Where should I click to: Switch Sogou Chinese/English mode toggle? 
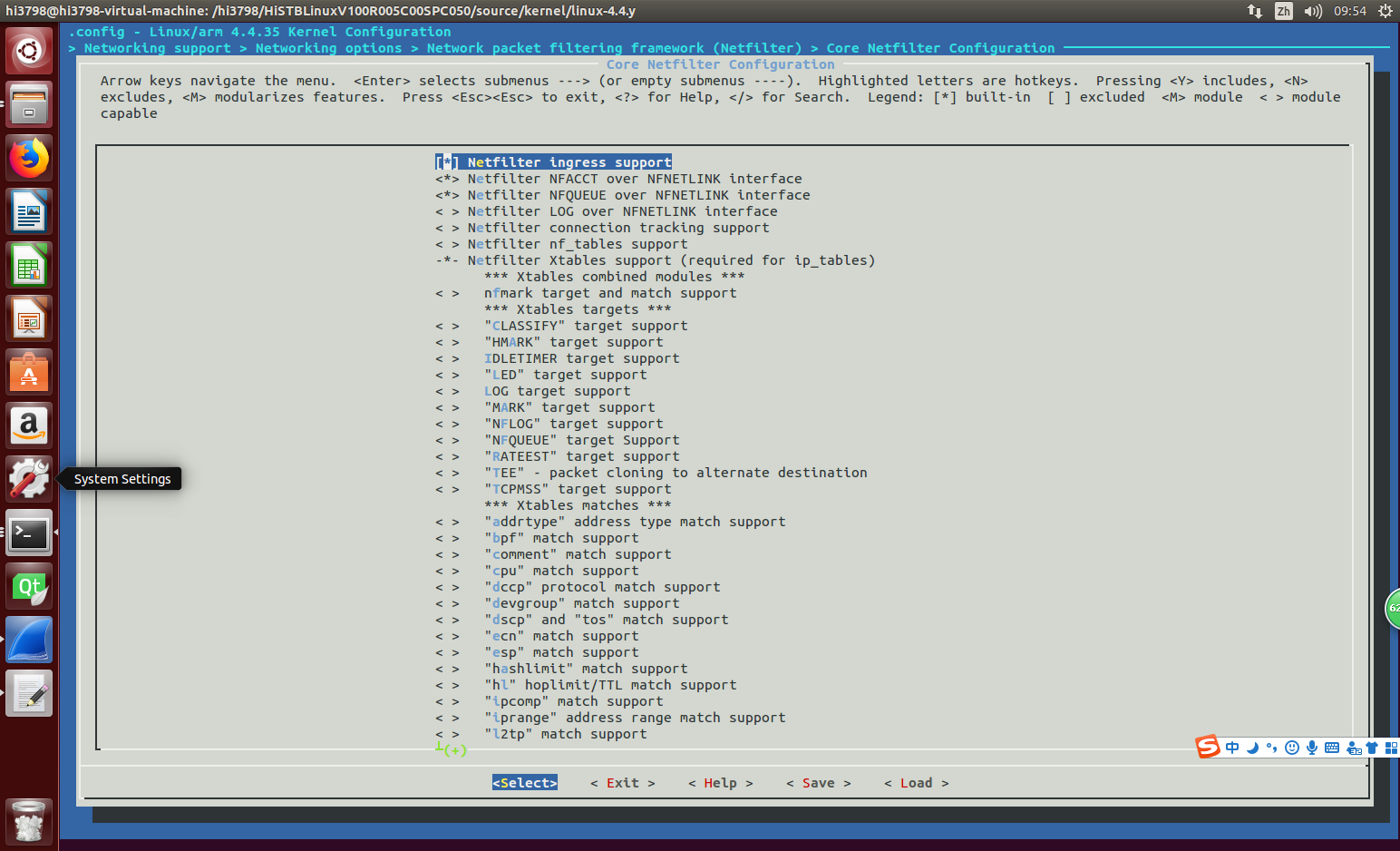click(x=1232, y=748)
